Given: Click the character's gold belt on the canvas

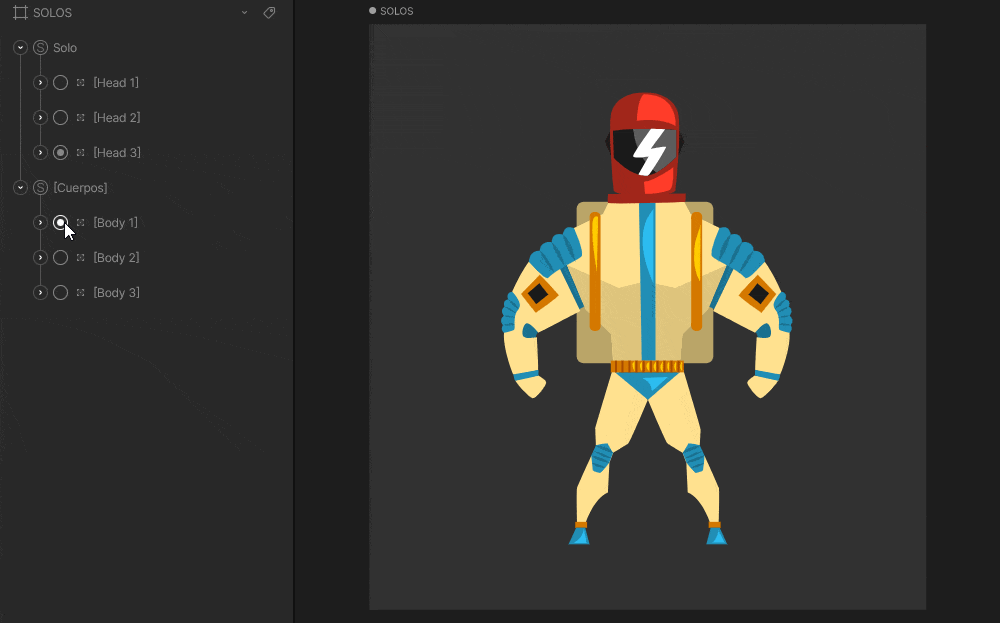Looking at the screenshot, I should [x=647, y=367].
